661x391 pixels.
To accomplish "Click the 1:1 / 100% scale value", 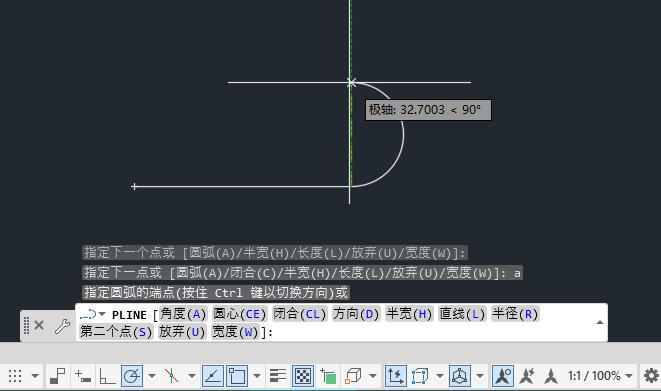I will 594,376.
